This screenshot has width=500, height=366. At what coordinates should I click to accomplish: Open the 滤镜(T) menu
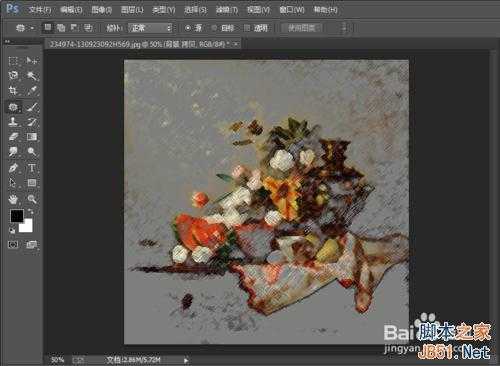point(227,10)
